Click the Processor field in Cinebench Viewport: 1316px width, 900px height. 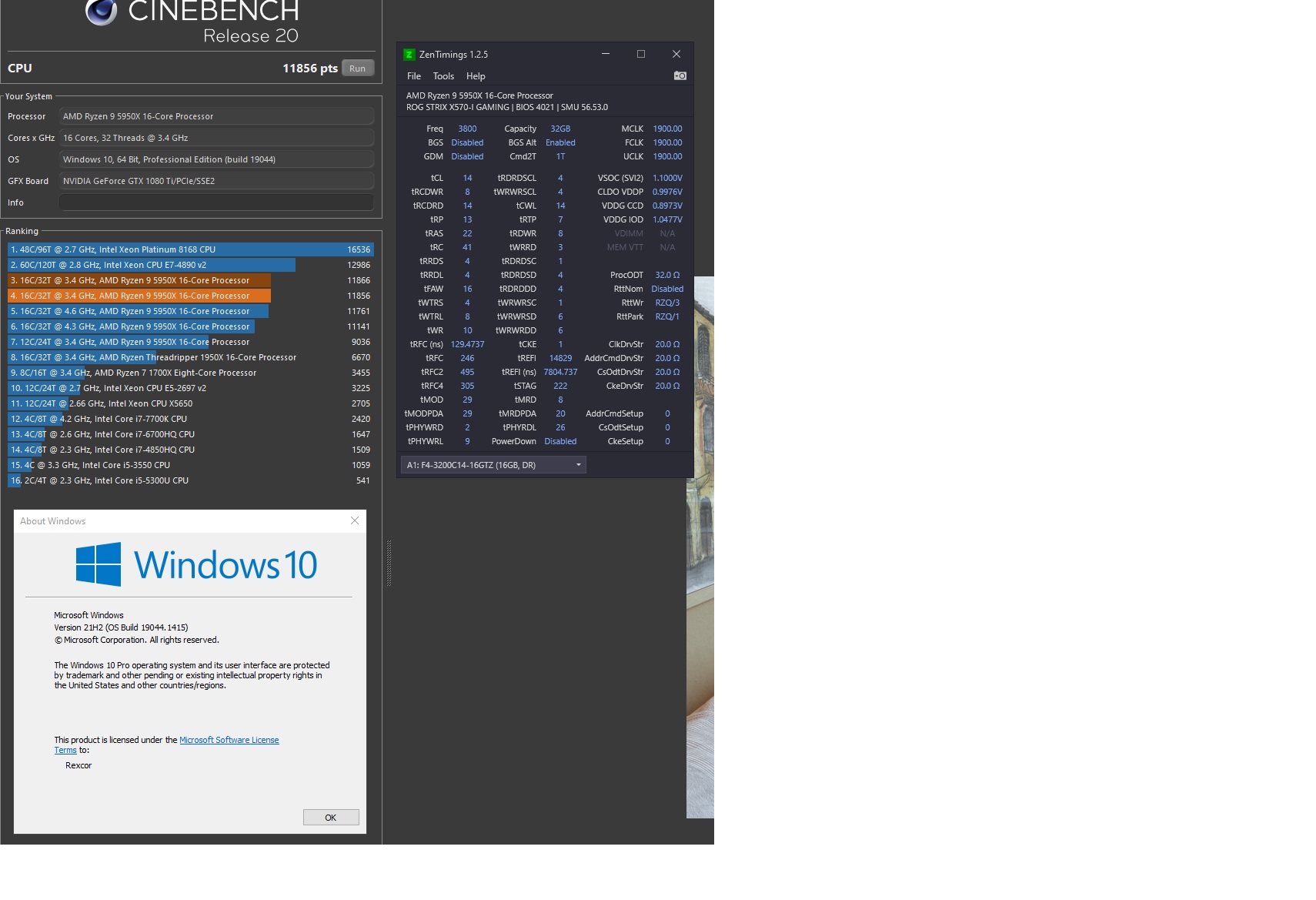pos(216,116)
